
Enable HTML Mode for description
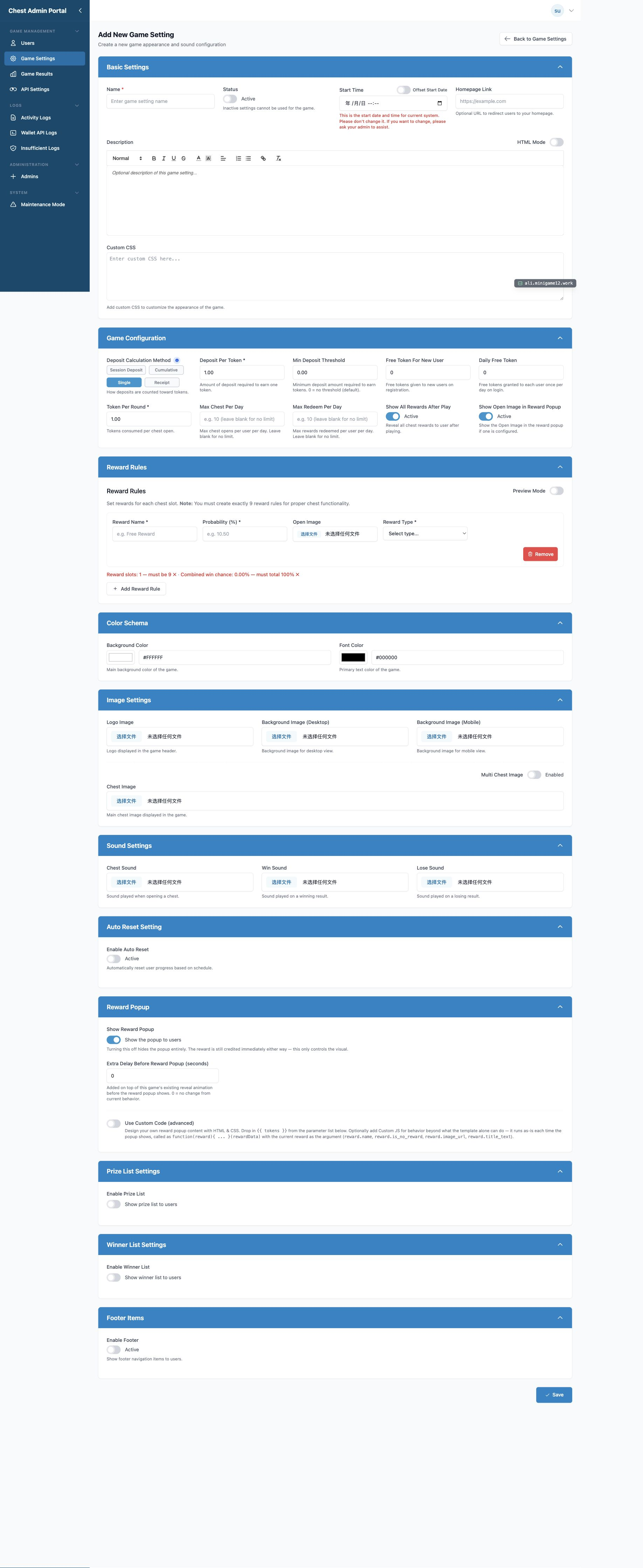(556, 142)
